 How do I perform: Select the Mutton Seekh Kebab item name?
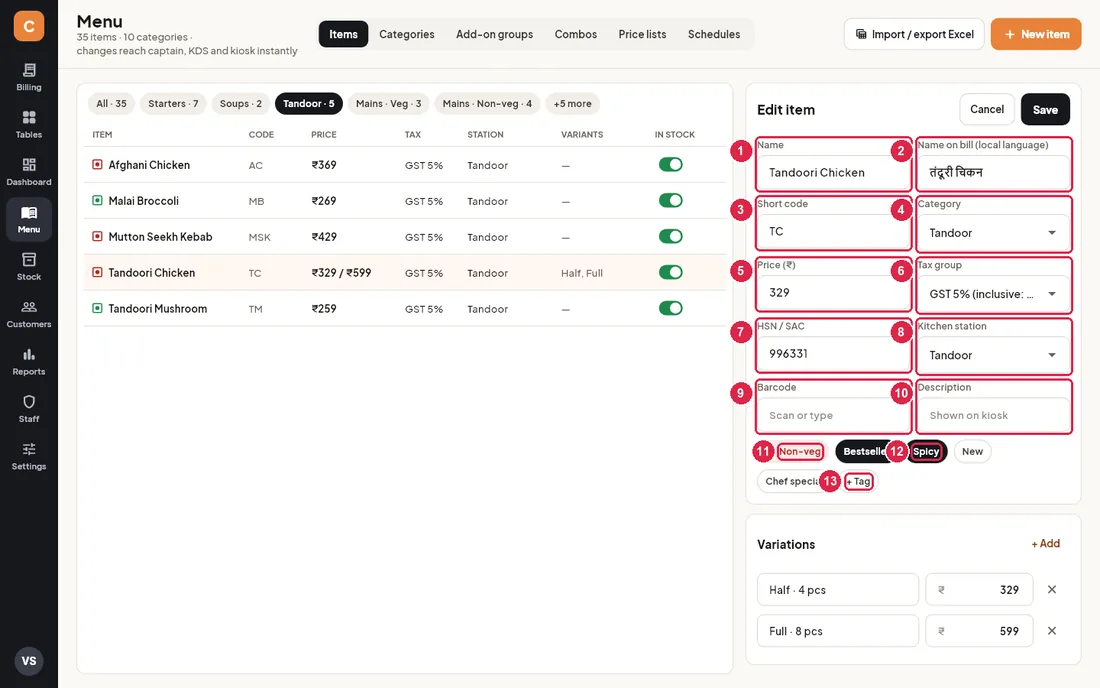click(161, 237)
